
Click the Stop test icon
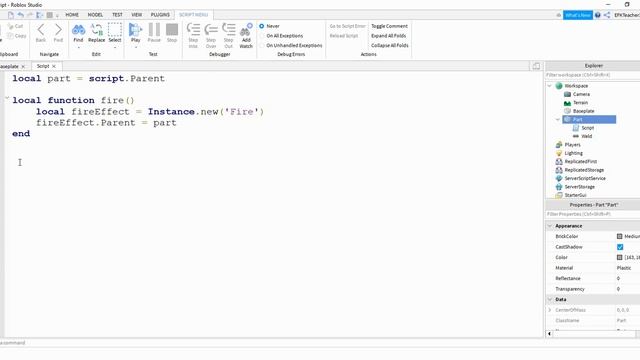coord(172,30)
